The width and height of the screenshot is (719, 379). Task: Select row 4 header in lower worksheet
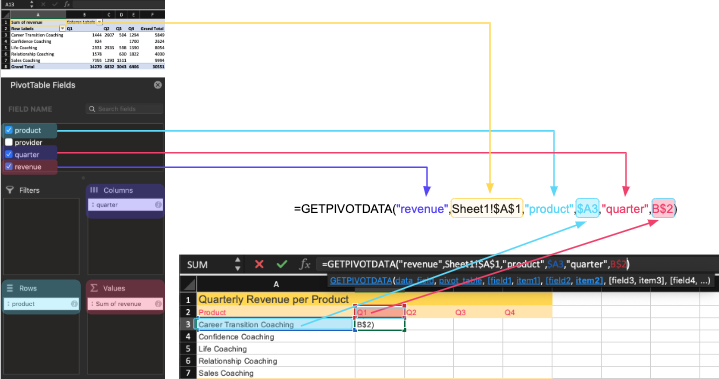click(x=188, y=336)
